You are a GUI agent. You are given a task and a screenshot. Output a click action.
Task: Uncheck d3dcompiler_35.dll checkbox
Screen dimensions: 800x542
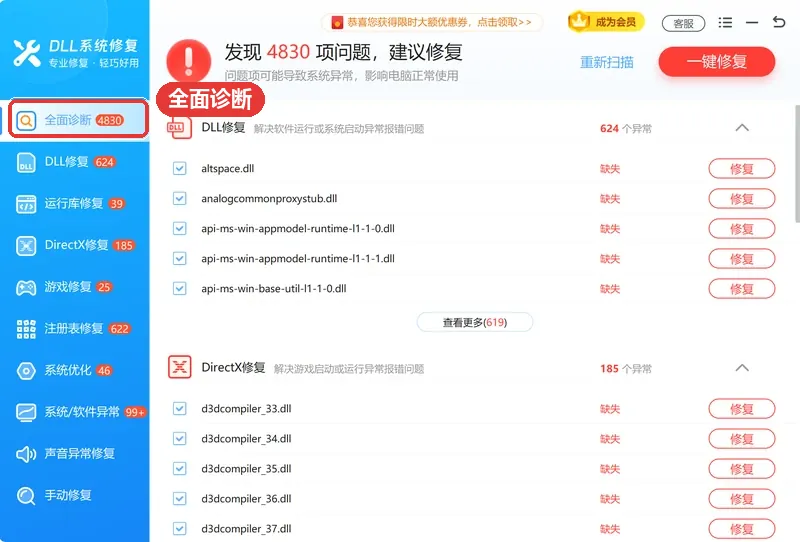pyautogui.click(x=180, y=469)
